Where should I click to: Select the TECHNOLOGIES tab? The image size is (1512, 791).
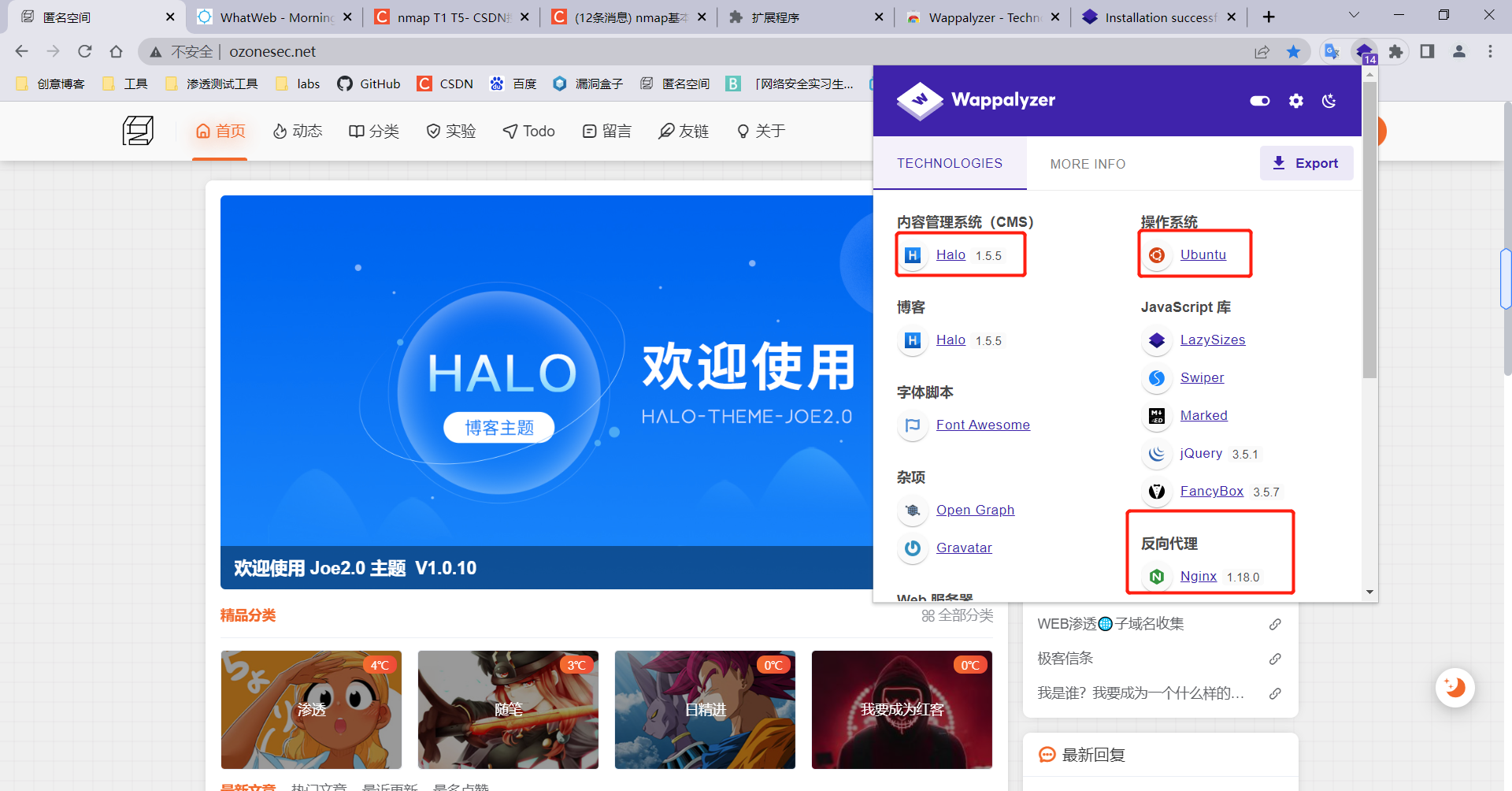(950, 163)
